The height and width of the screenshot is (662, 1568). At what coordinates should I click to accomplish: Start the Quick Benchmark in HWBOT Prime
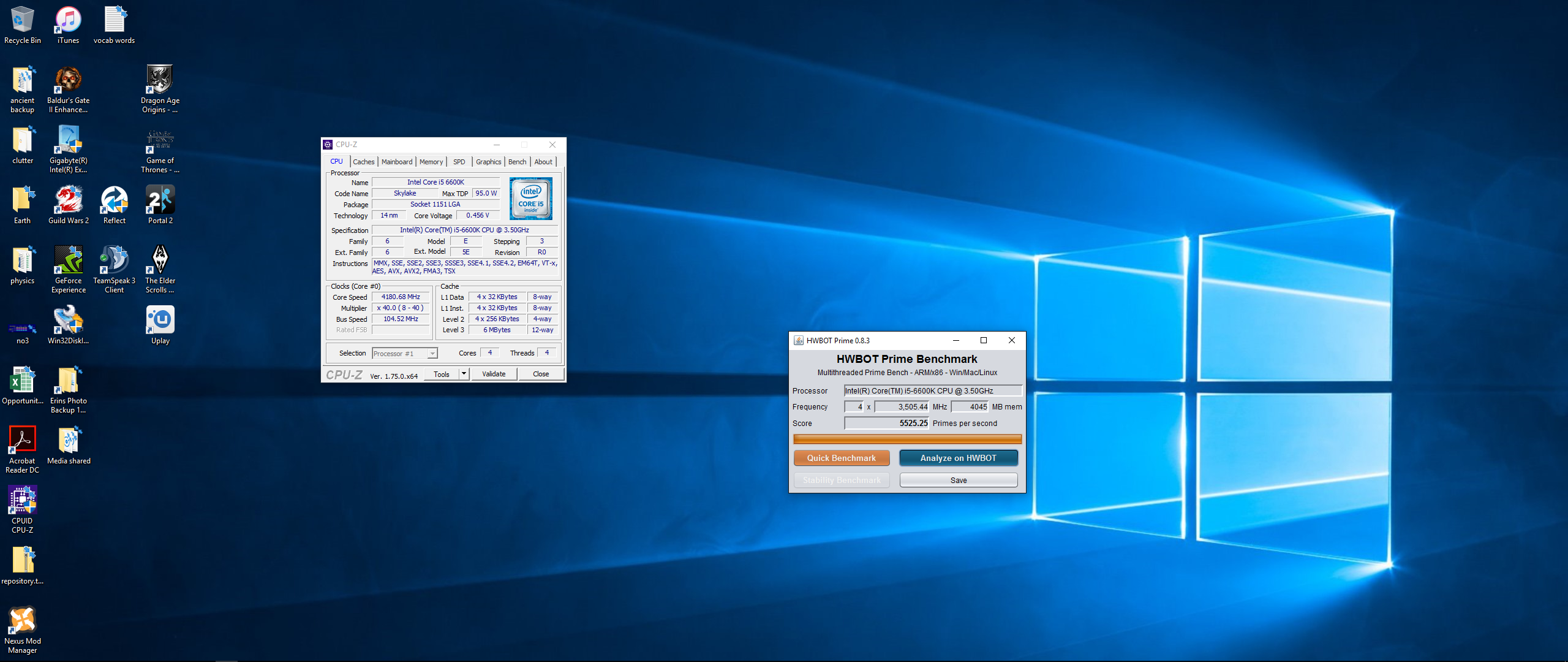[842, 458]
